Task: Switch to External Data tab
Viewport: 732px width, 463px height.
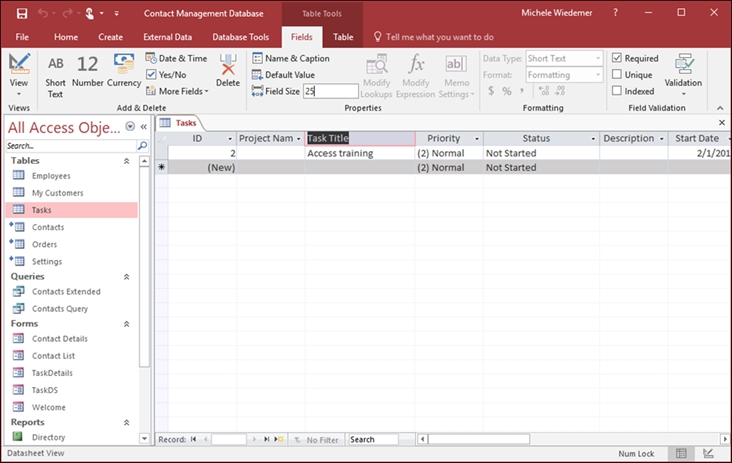Action: tap(168, 37)
